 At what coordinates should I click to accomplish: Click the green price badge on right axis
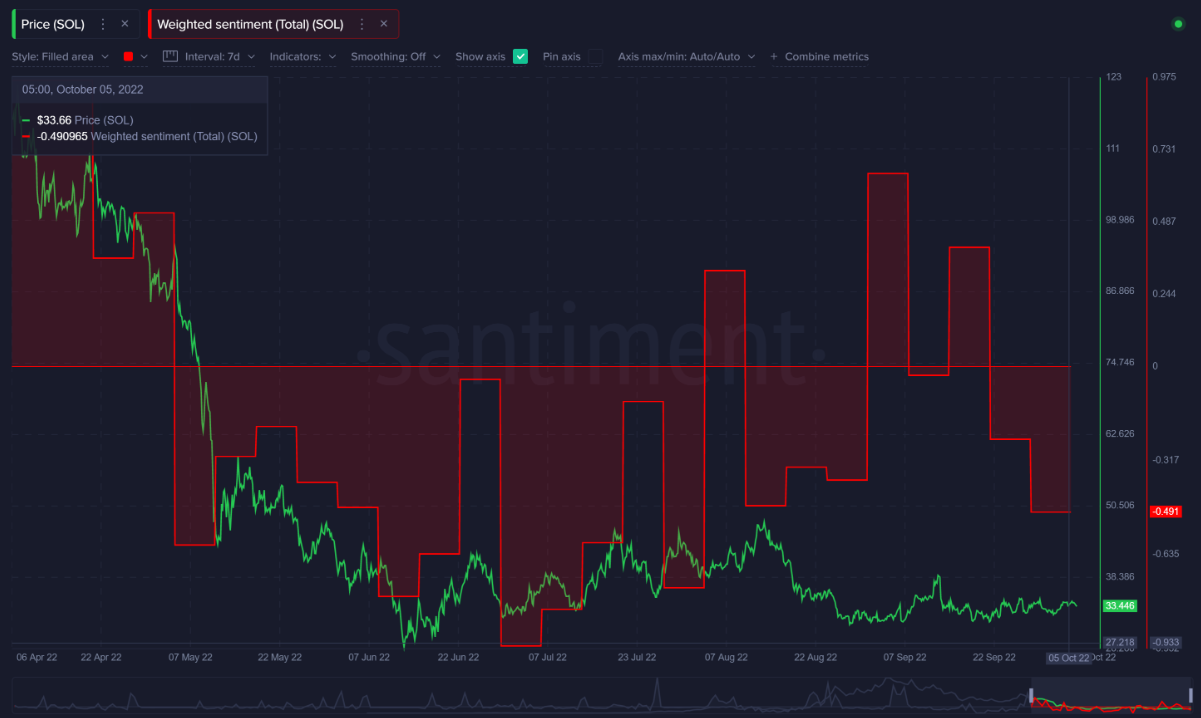tap(1119, 605)
